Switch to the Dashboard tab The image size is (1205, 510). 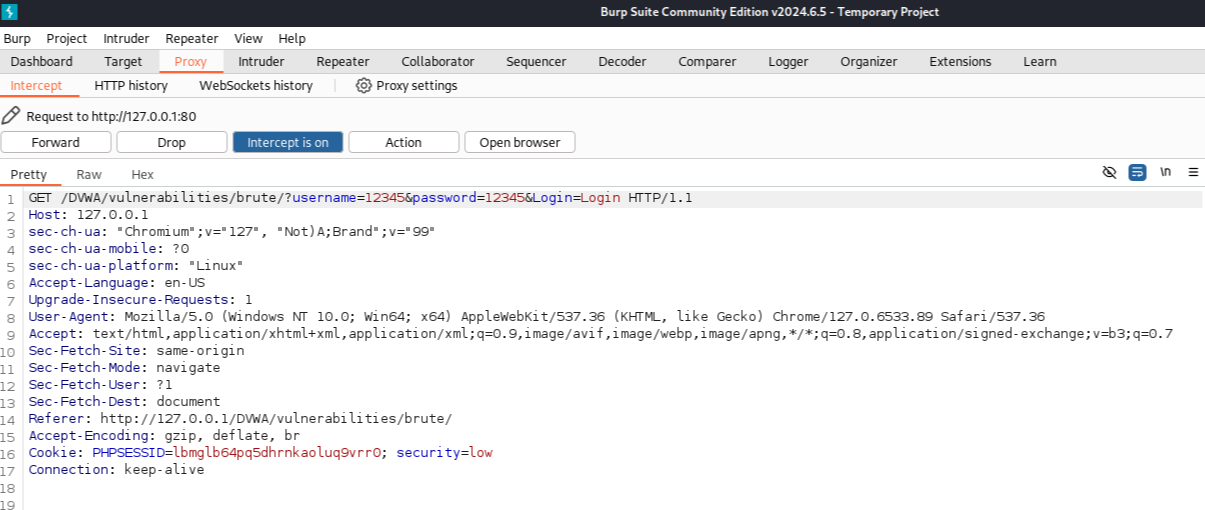coord(42,61)
